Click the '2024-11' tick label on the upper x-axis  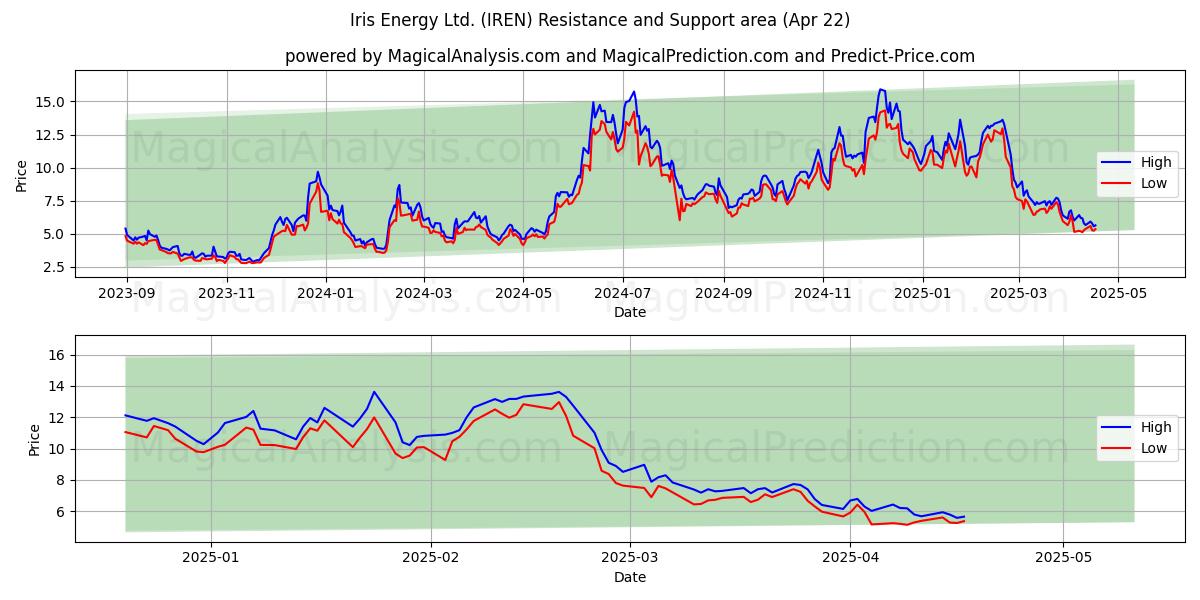pos(824,293)
